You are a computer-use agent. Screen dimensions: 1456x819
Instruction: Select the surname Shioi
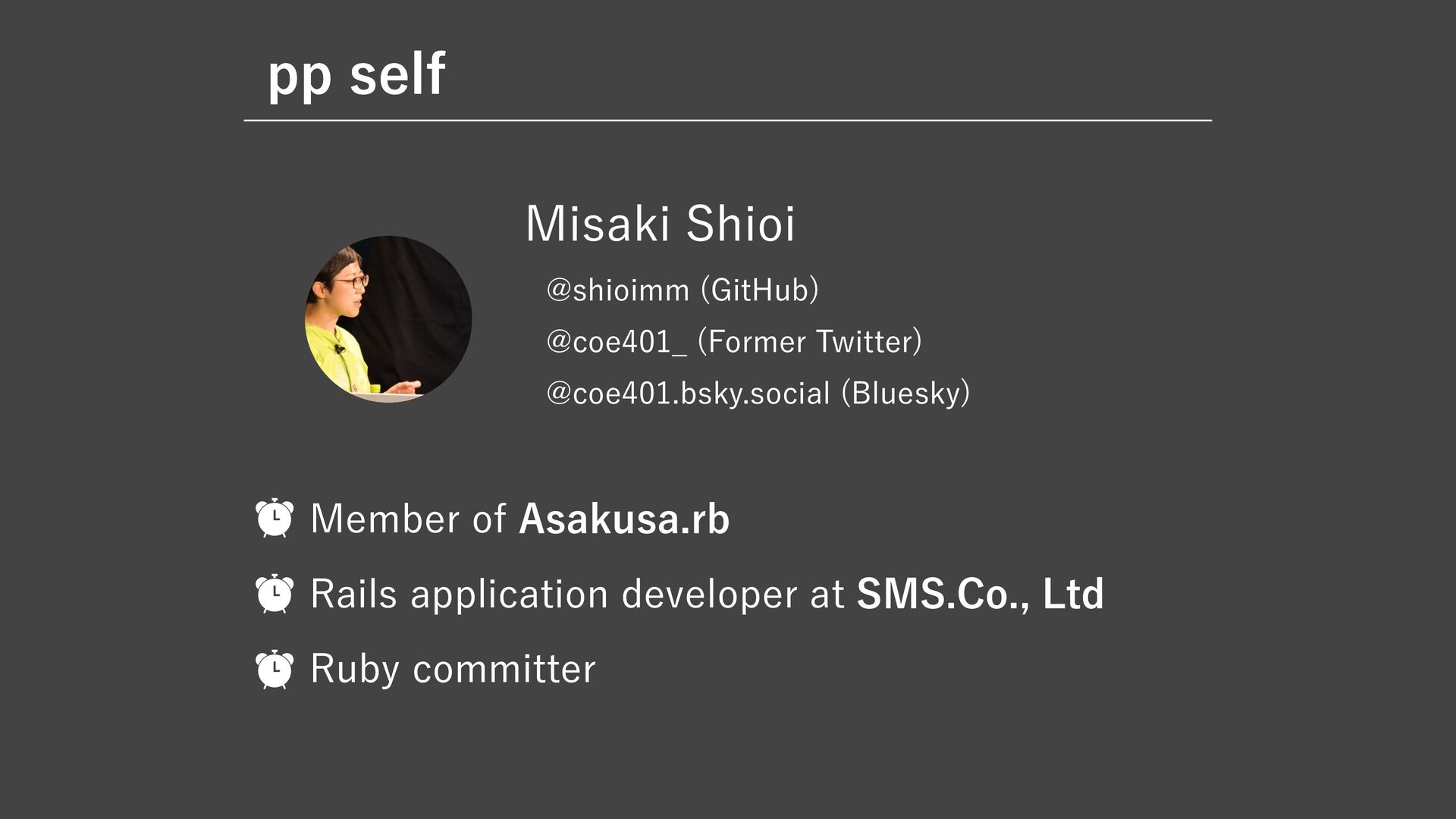pyautogui.click(x=740, y=224)
